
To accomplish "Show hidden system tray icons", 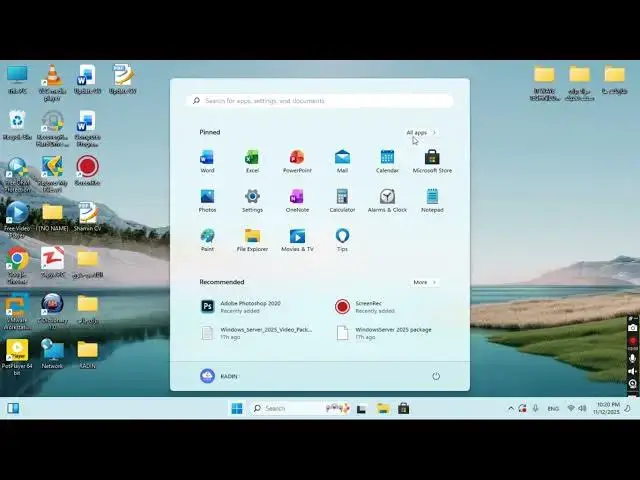I will click(x=511, y=408).
